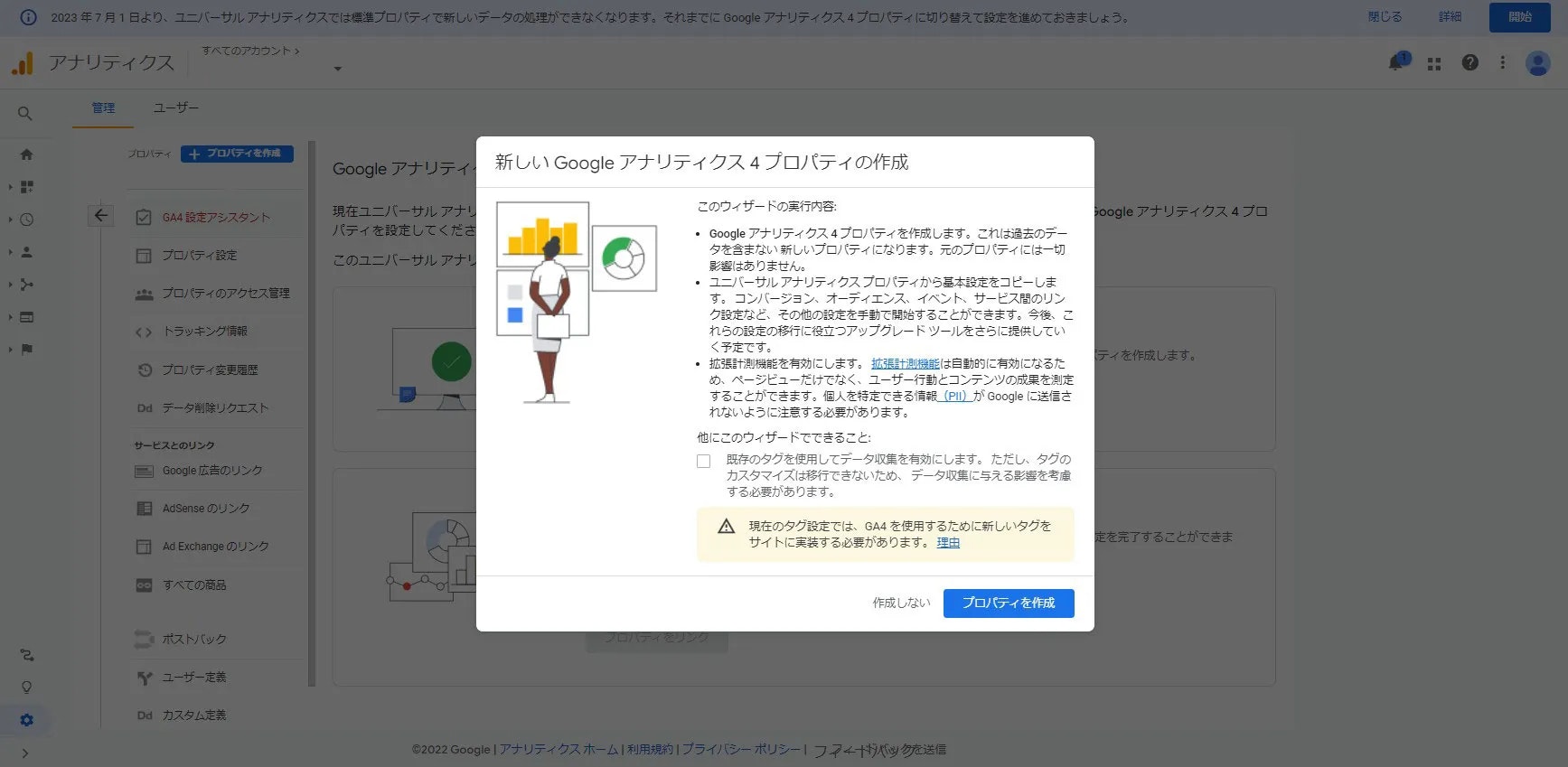This screenshot has width=1568, height=767.
Task: Click the GA4 設定アシスタント checkbox icon
Action: point(144,218)
